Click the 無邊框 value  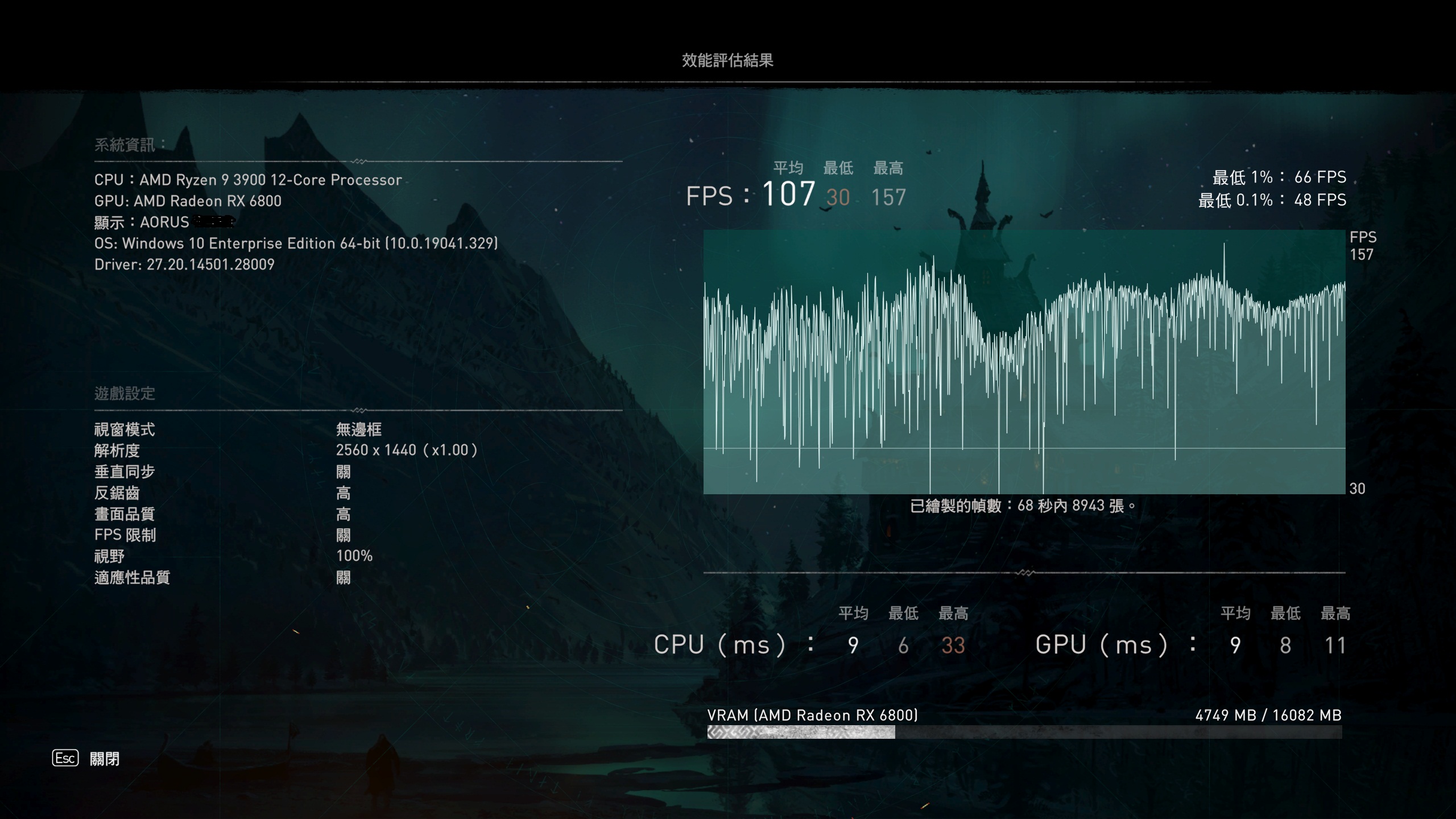(x=359, y=429)
